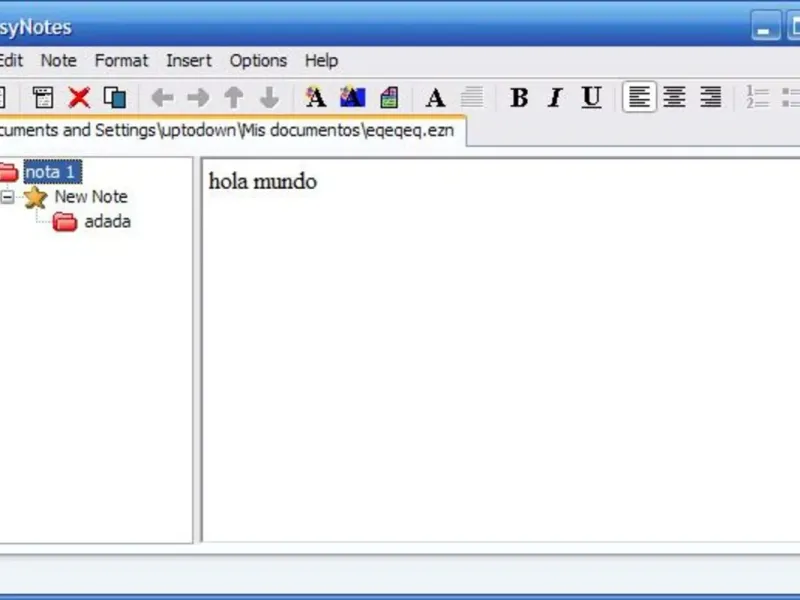Toggle italic formatting
Viewport: 800px width, 600px height.
coord(555,97)
